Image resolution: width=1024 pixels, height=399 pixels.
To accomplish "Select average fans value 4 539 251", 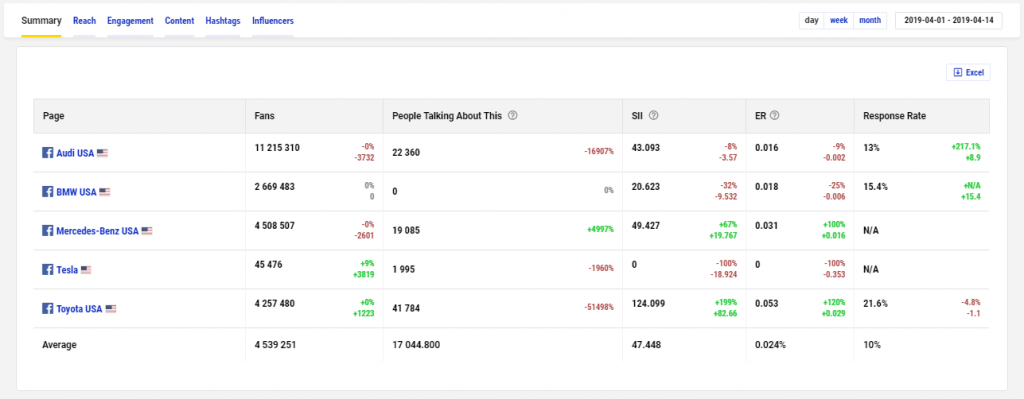I will coord(276,345).
